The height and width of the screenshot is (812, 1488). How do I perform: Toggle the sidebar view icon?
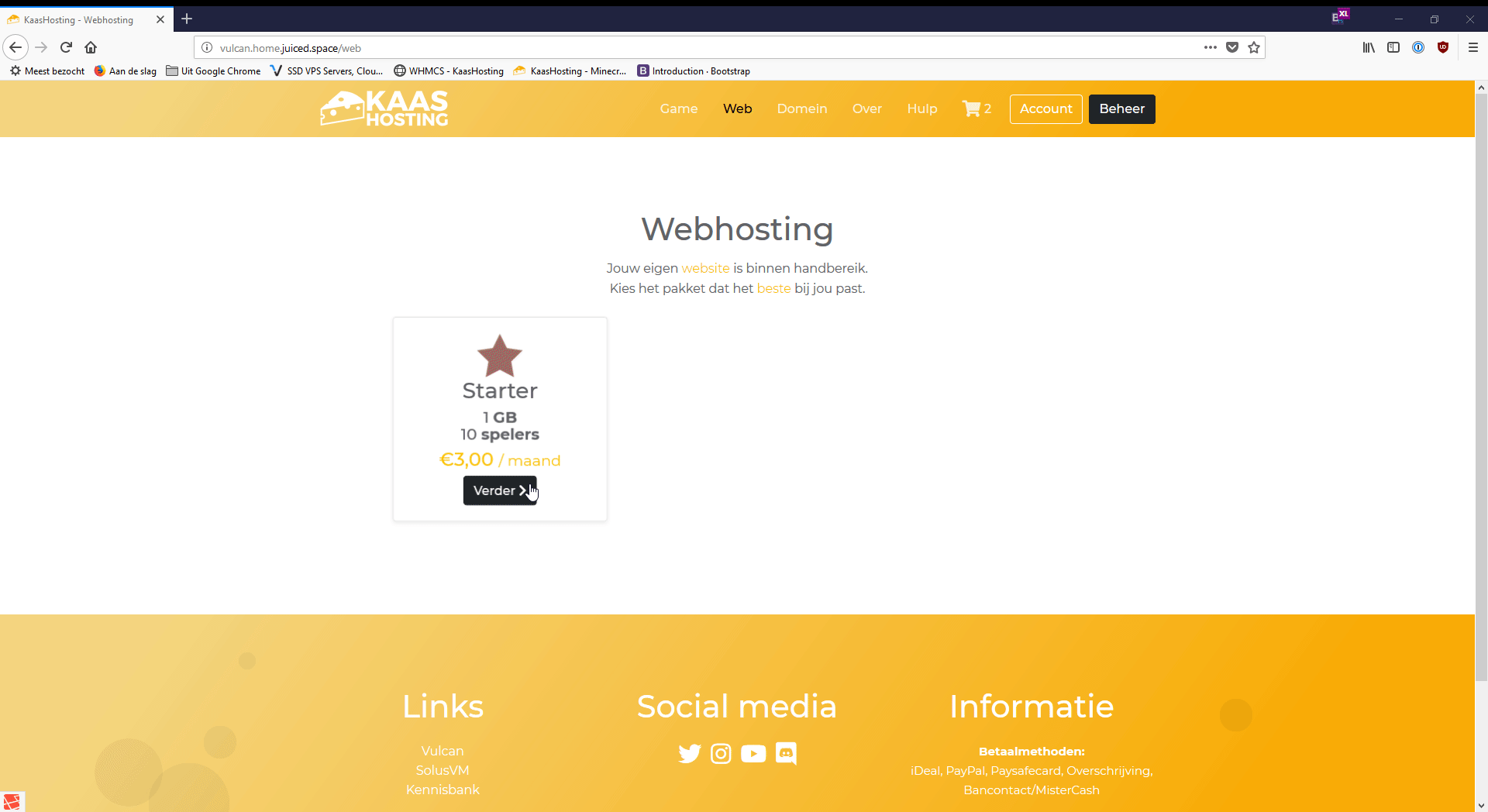[1393, 47]
